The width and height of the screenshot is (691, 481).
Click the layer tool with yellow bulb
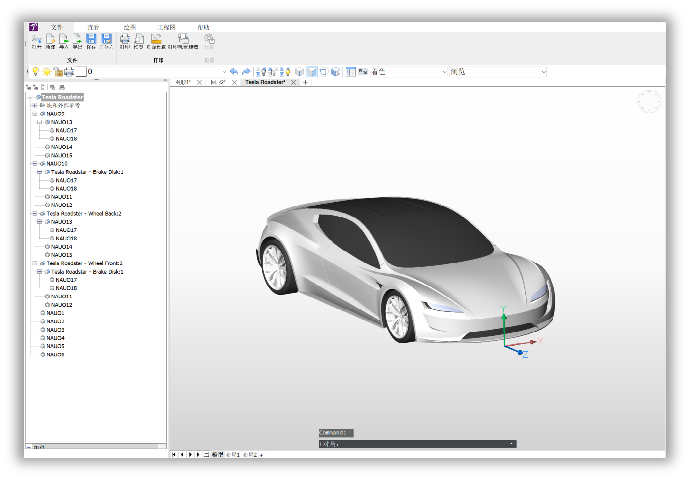click(x=285, y=71)
